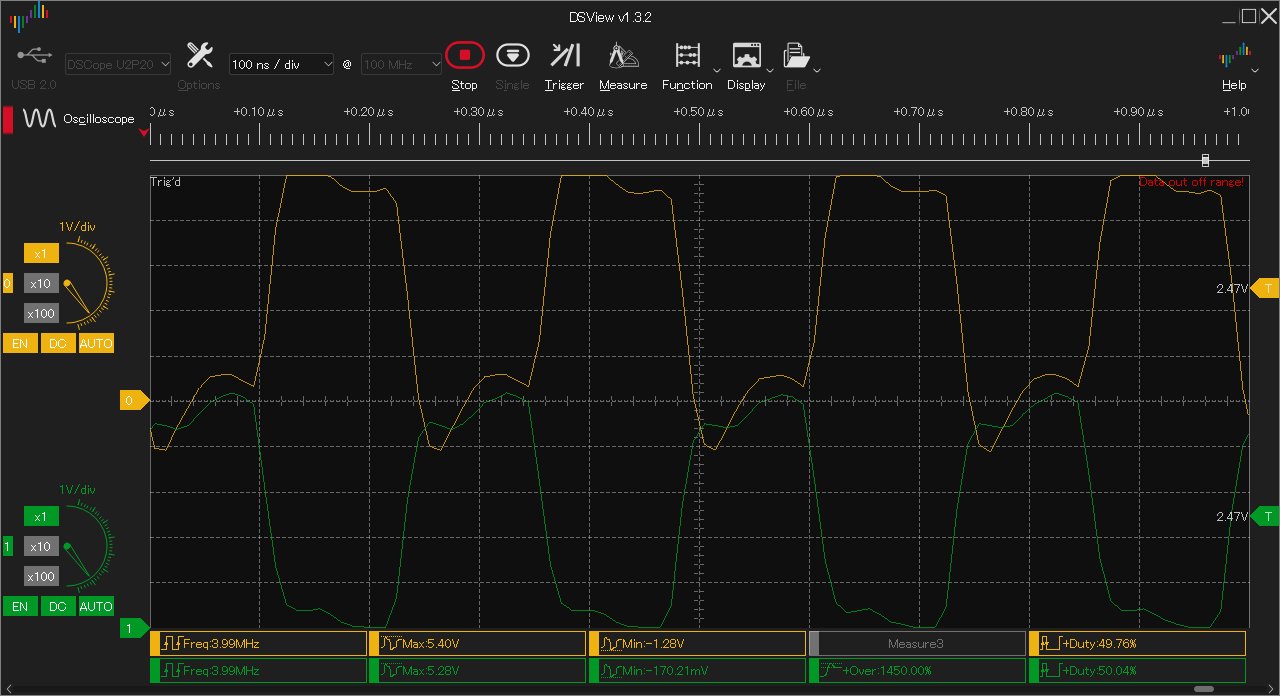This screenshot has width=1280, height=696.
Task: Click the green Max:5.28V measurement
Action: (477, 670)
